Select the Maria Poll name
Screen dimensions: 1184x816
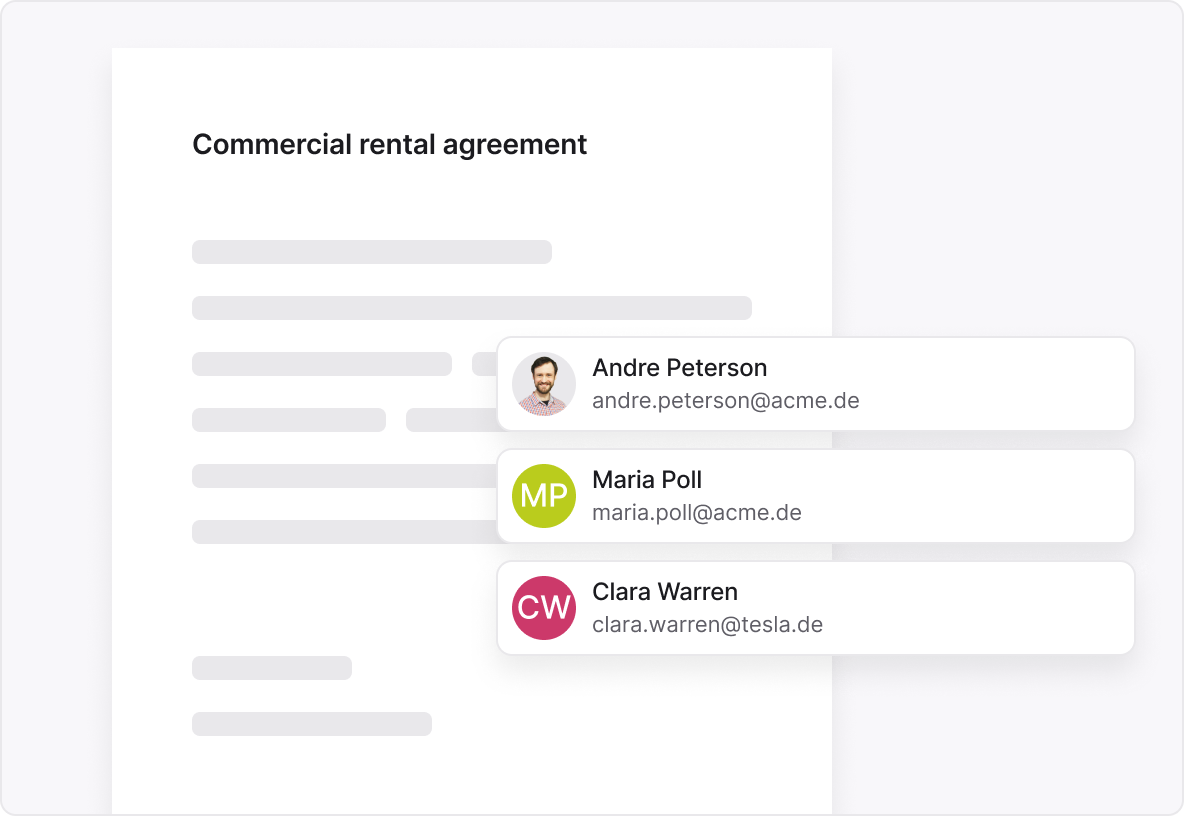point(647,480)
